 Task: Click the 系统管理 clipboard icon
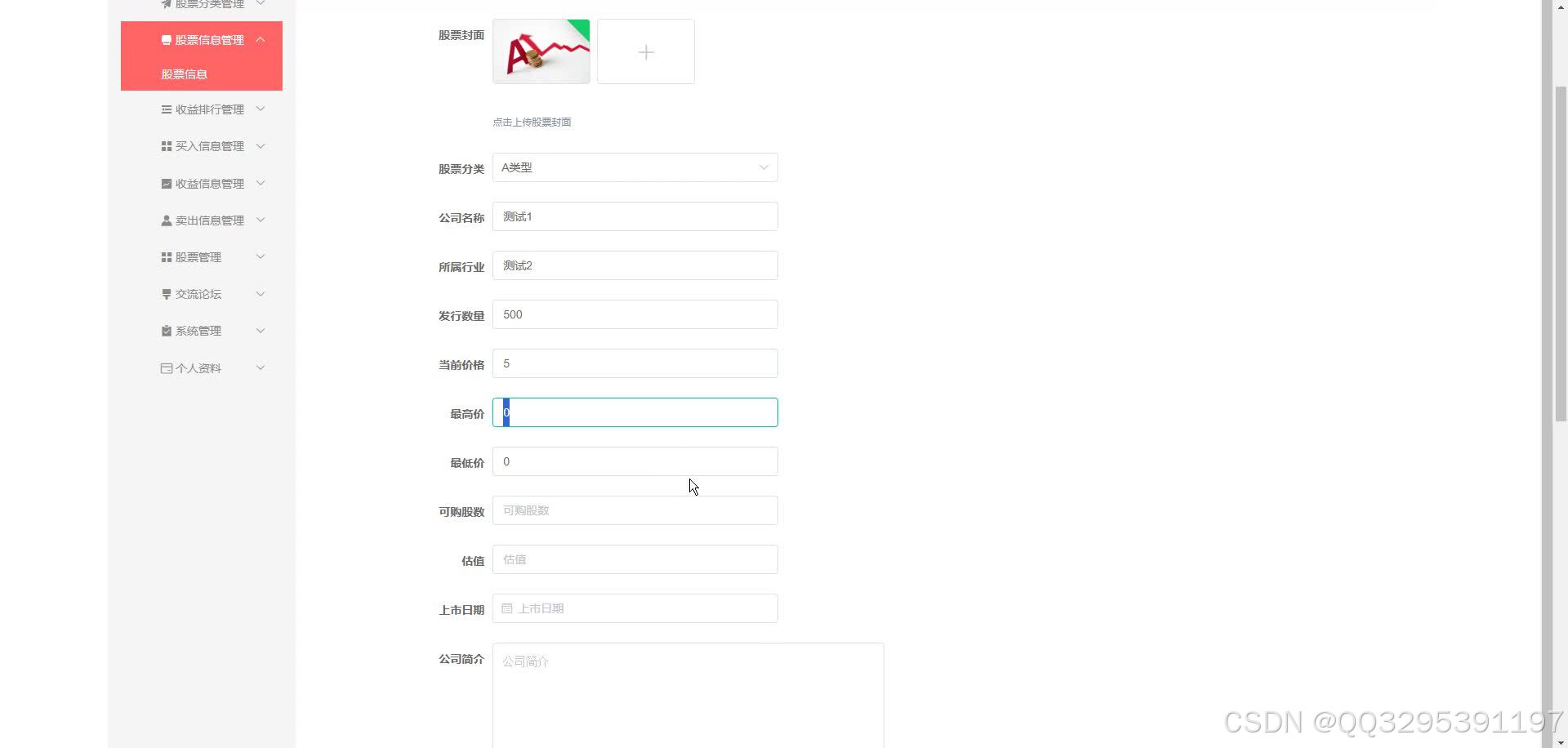pyautogui.click(x=167, y=331)
